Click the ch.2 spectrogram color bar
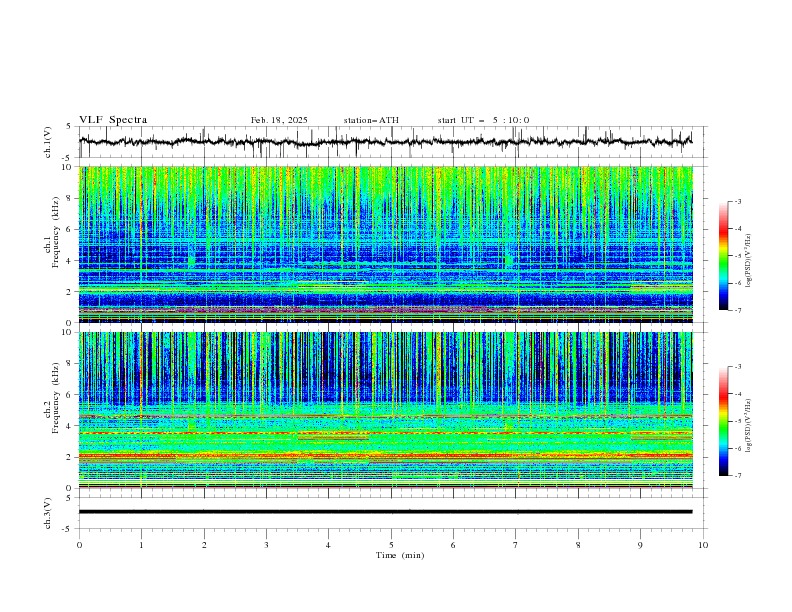The width and height of the screenshot is (792, 612). [723, 421]
